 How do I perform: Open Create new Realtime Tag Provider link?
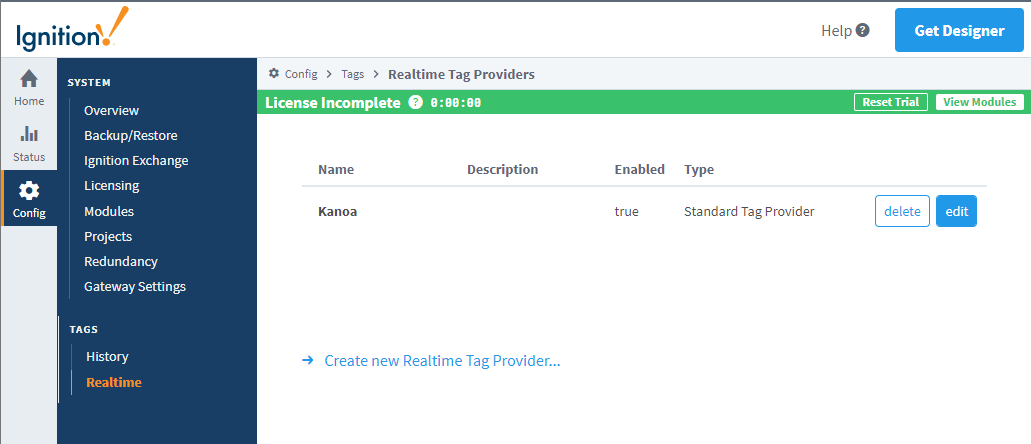pyautogui.click(x=443, y=361)
